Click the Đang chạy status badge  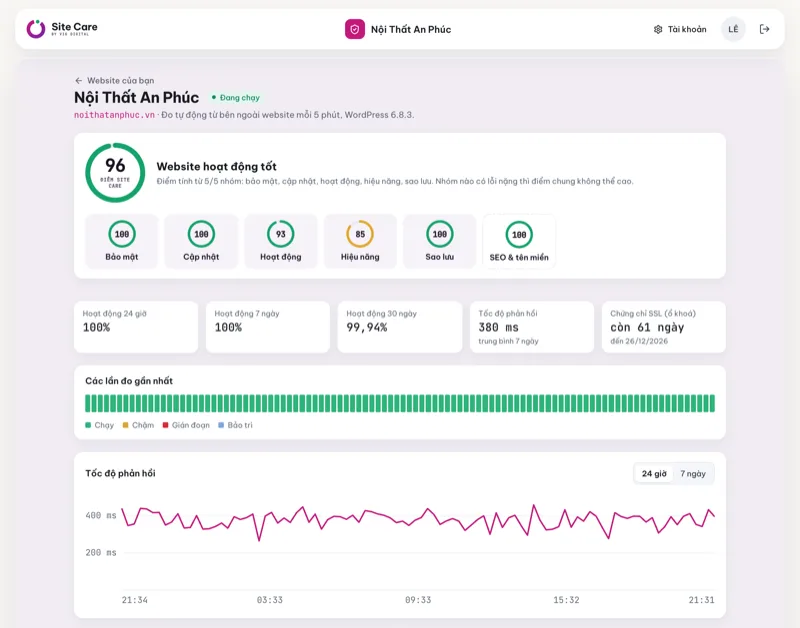pyautogui.click(x=236, y=97)
